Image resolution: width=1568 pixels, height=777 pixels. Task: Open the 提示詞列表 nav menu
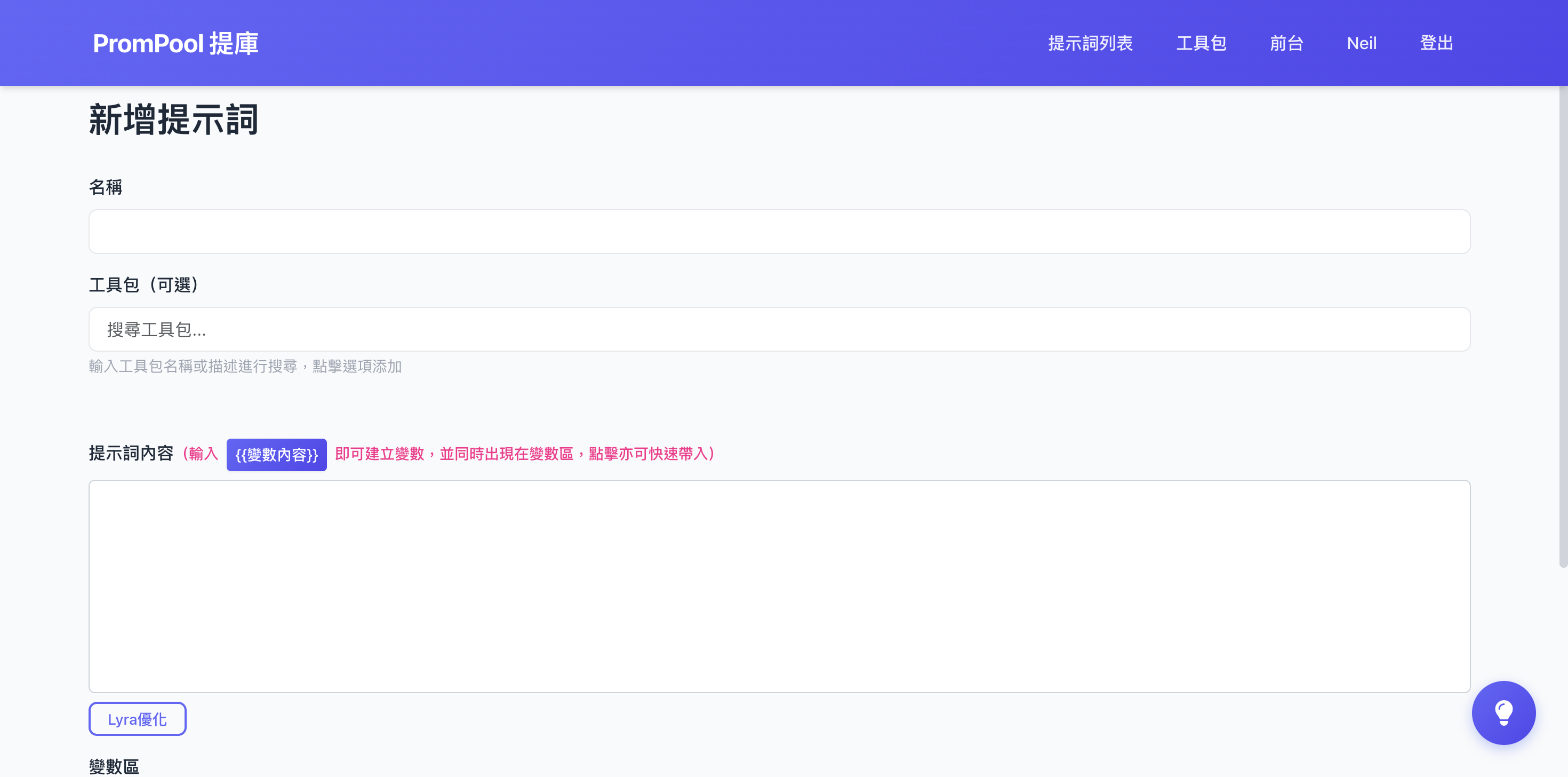click(x=1090, y=43)
